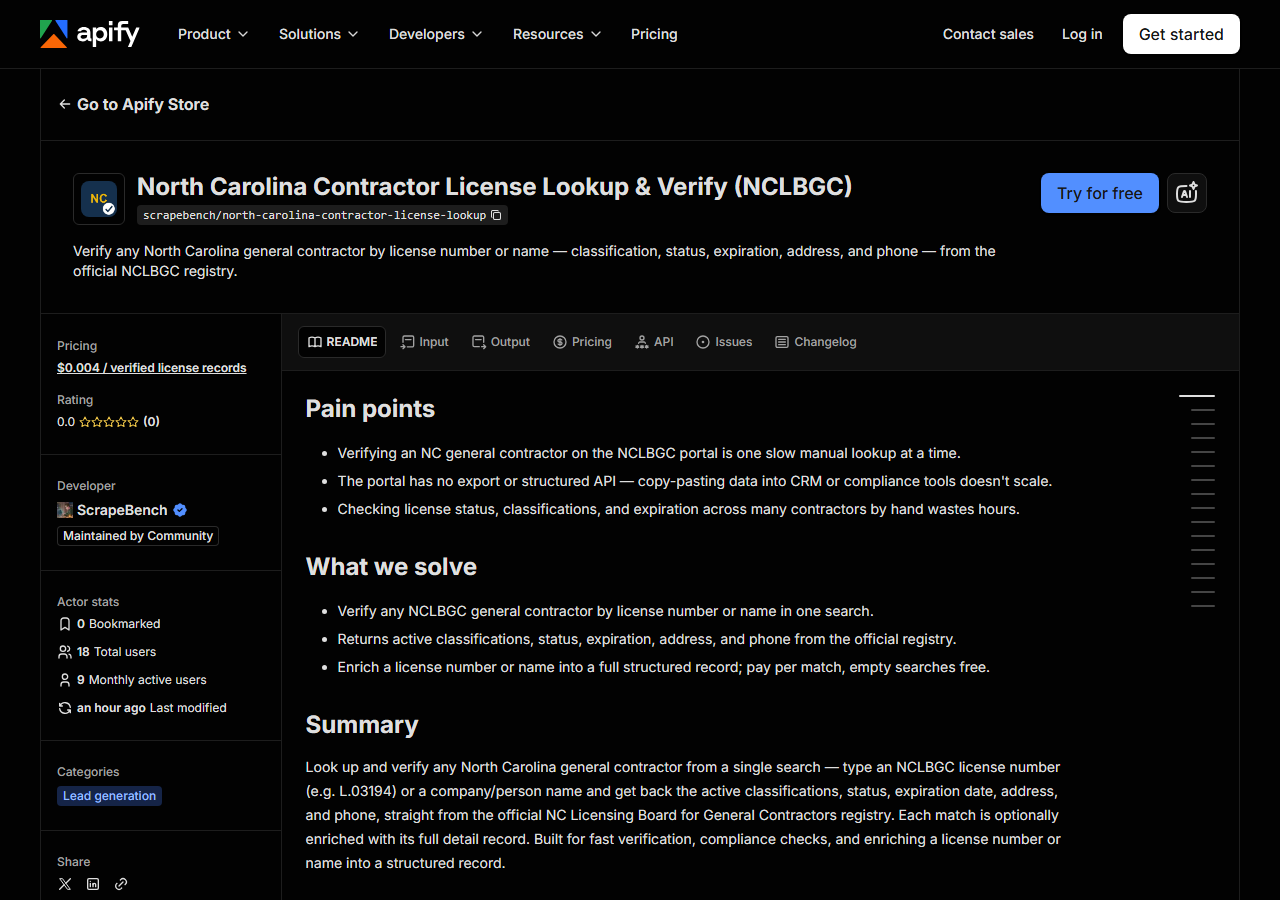Click the rating stars
Viewport: 1280px width, 900px height.
pyautogui.click(x=109, y=422)
